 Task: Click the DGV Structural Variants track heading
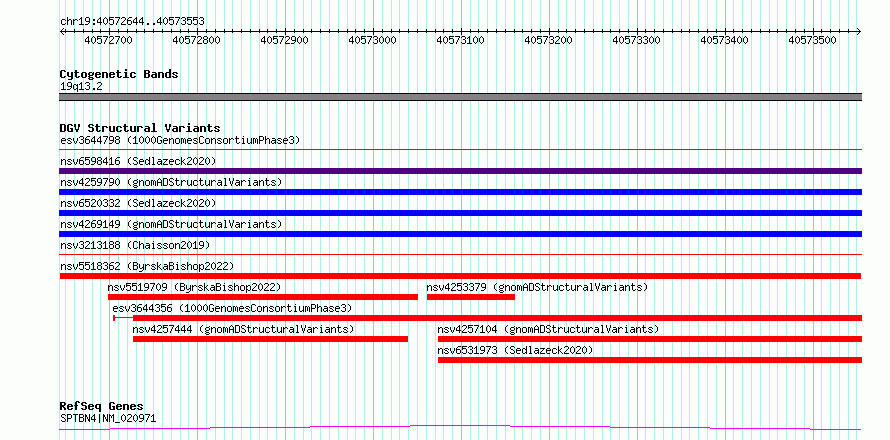140,128
